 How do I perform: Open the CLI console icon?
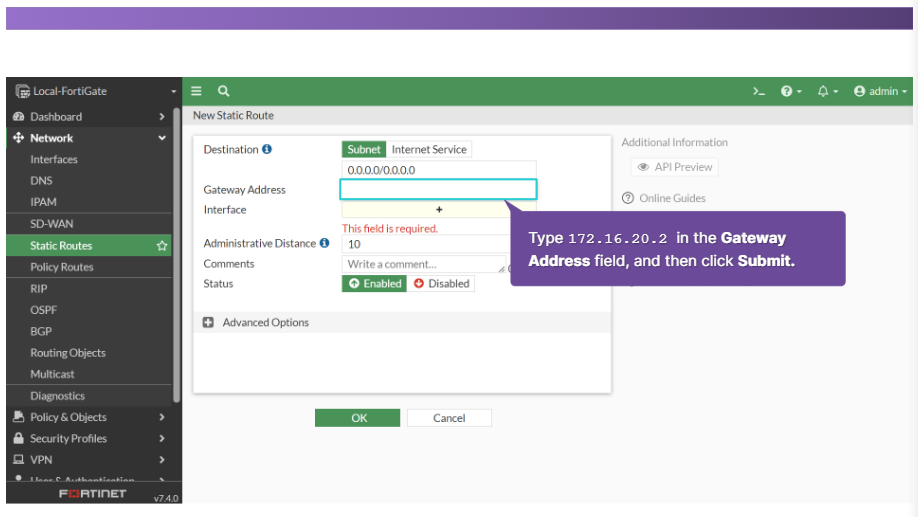(x=759, y=91)
